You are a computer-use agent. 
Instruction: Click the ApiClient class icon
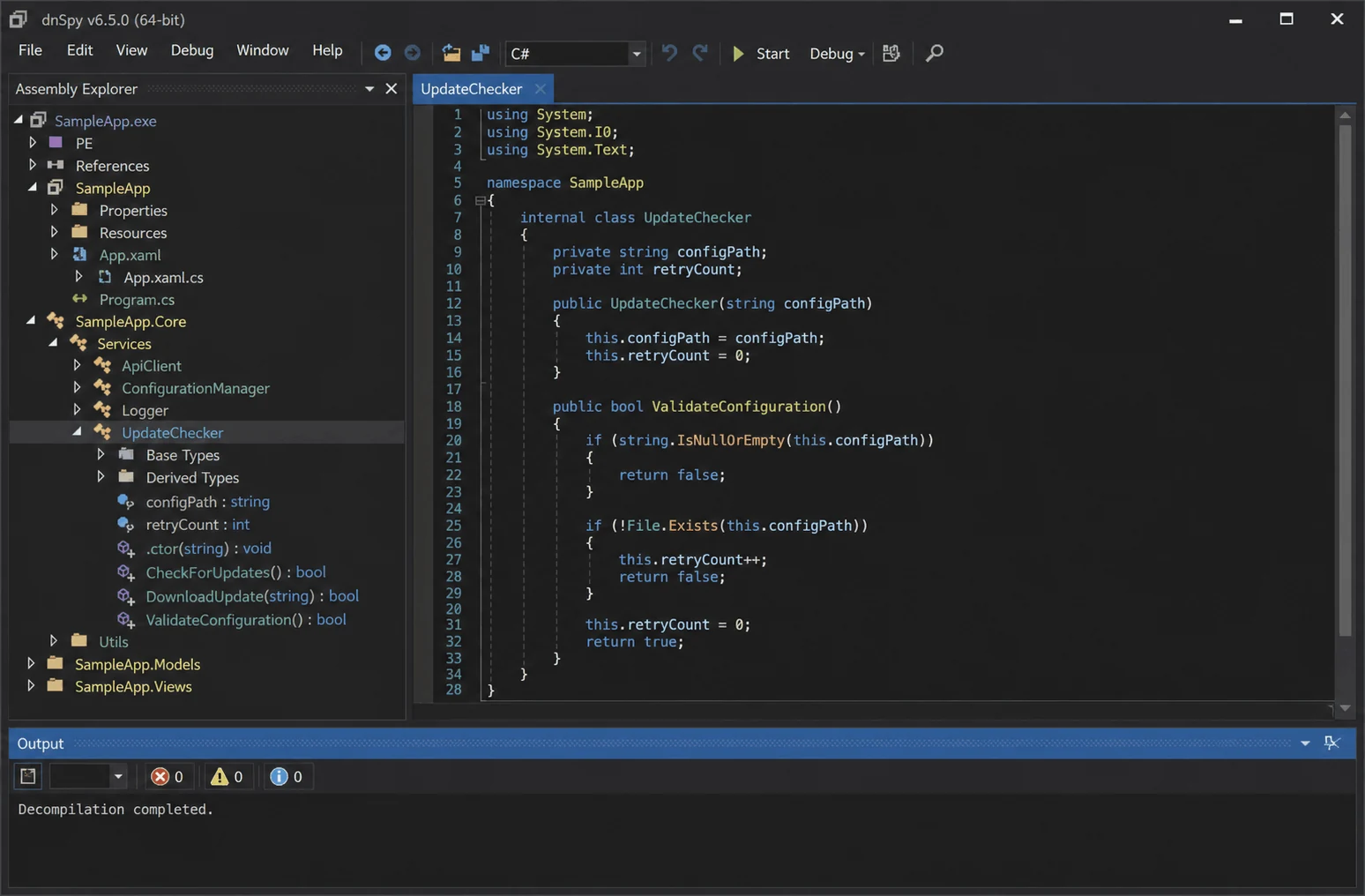102,365
